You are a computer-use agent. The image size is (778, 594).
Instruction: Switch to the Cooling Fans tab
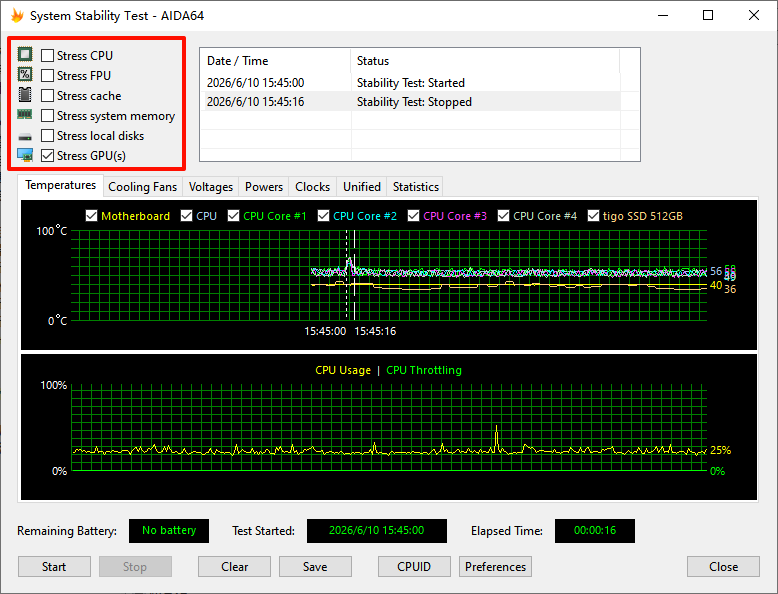tap(142, 187)
